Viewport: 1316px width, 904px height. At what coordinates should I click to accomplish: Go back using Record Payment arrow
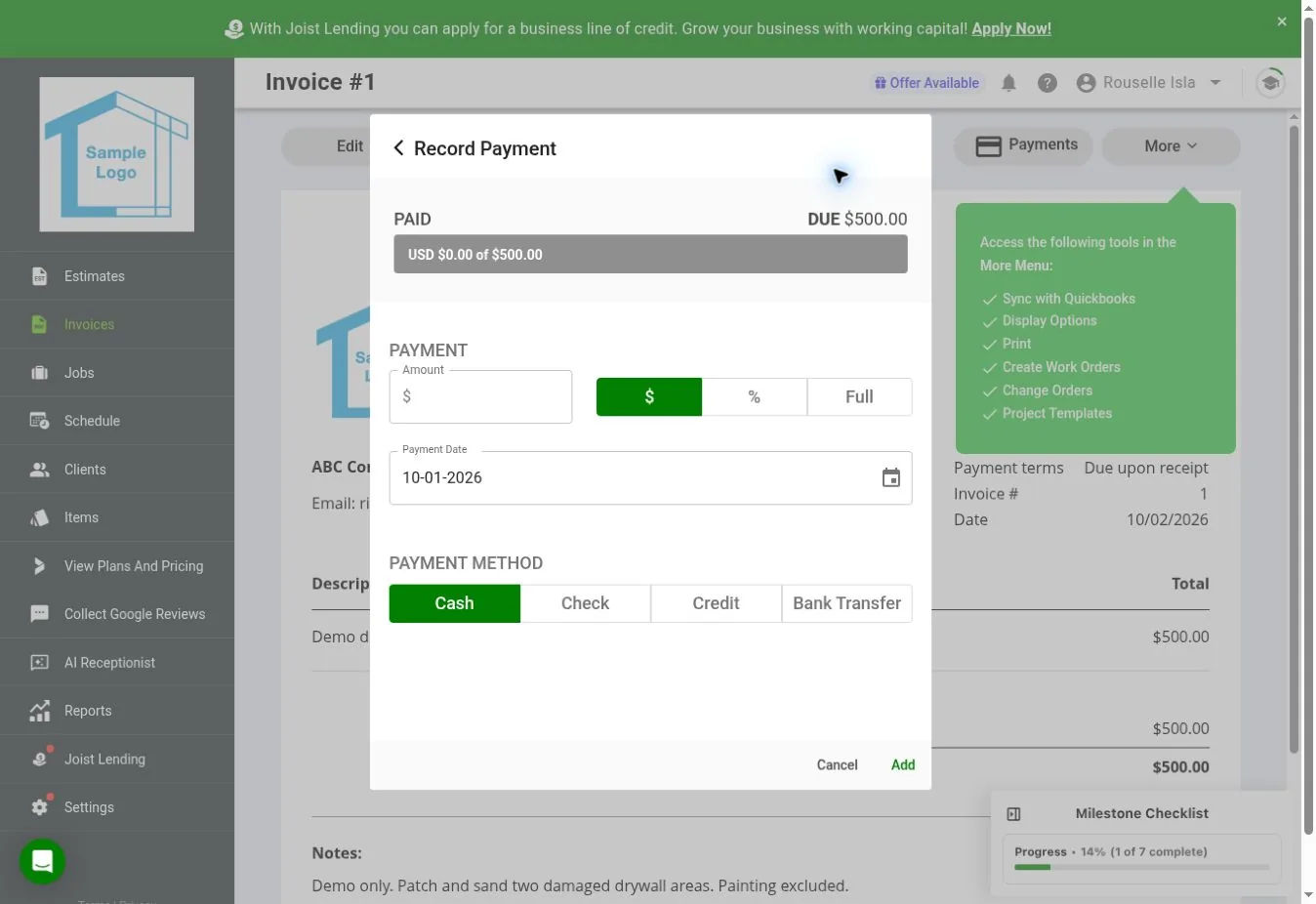click(x=398, y=148)
